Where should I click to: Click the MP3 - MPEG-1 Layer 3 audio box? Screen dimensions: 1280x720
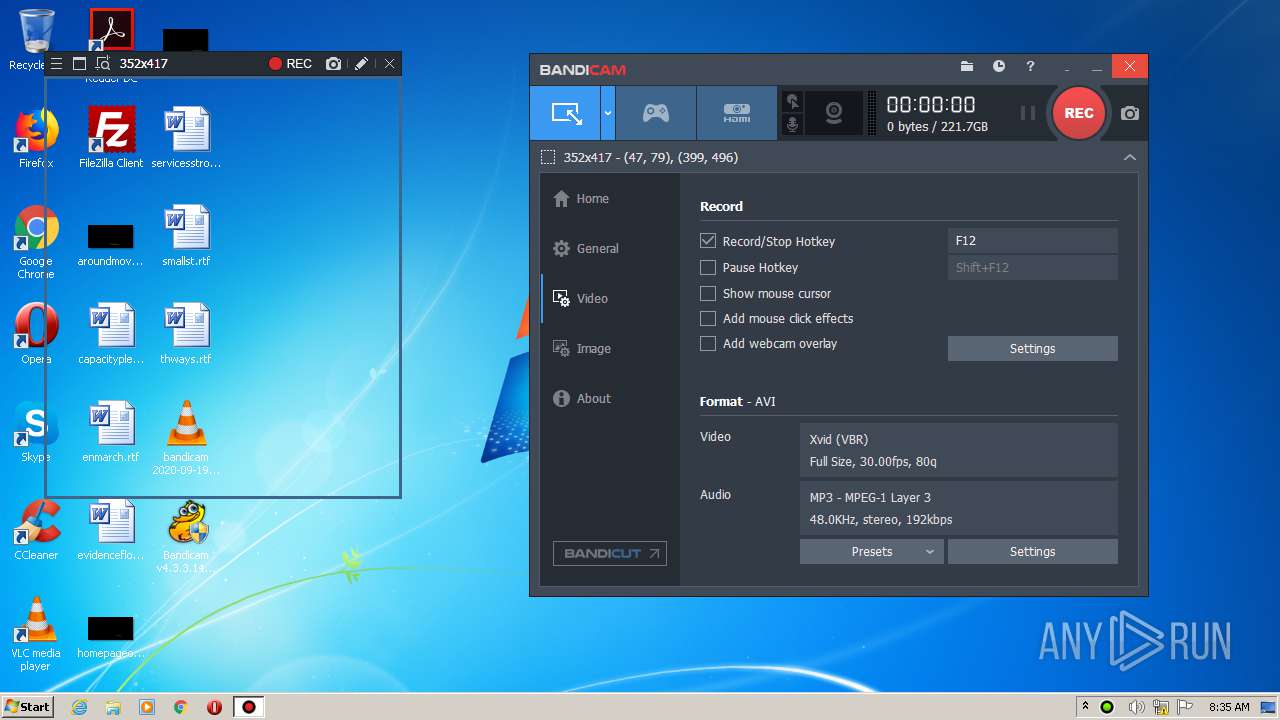pos(958,508)
